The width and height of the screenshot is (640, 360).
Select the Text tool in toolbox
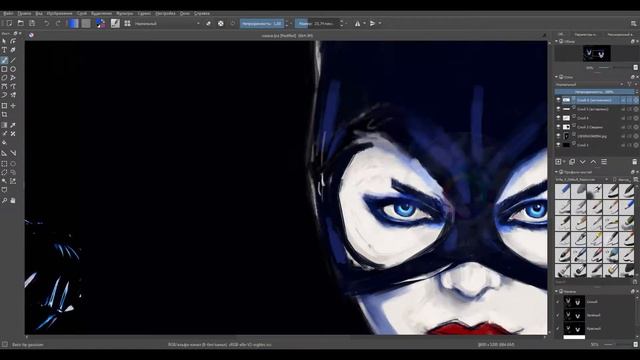pyautogui.click(x=4, y=50)
